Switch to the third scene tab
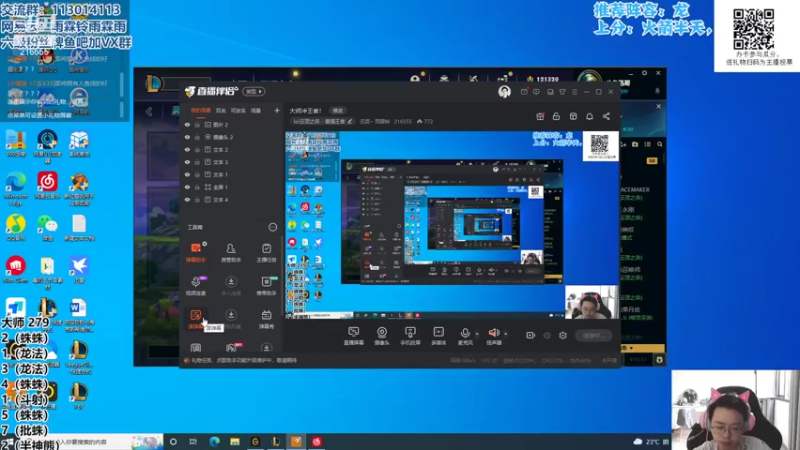Viewport: 800px width, 450px height. [238, 110]
